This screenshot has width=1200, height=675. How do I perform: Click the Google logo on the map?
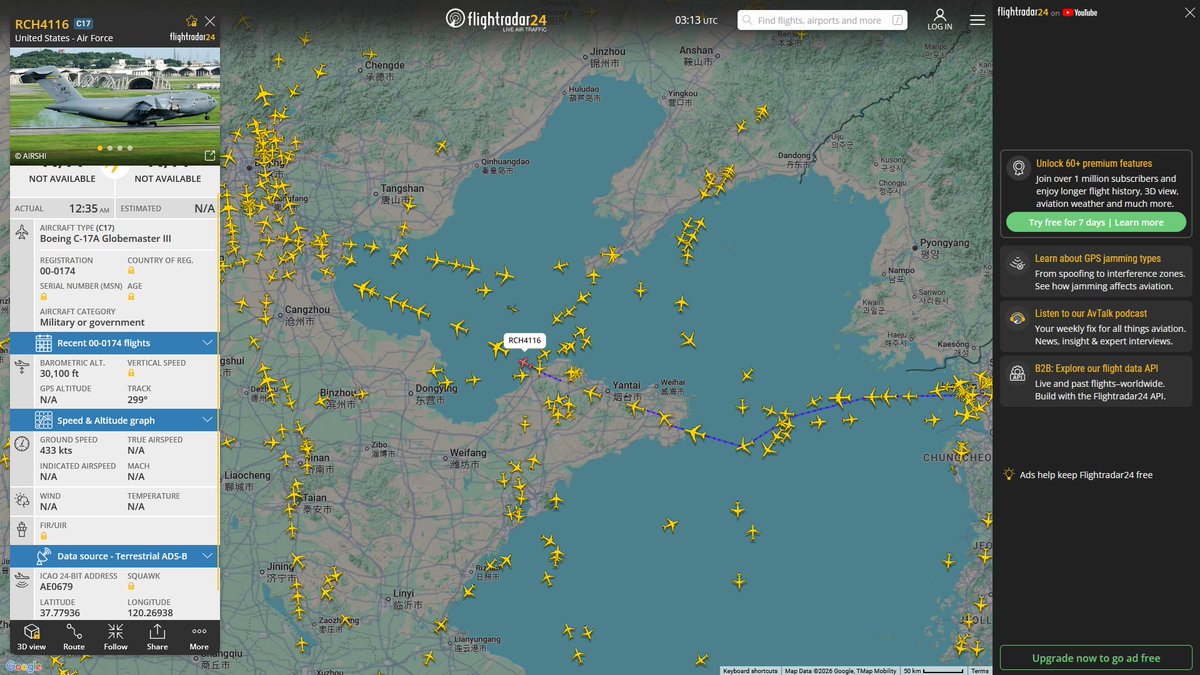click(x=24, y=667)
